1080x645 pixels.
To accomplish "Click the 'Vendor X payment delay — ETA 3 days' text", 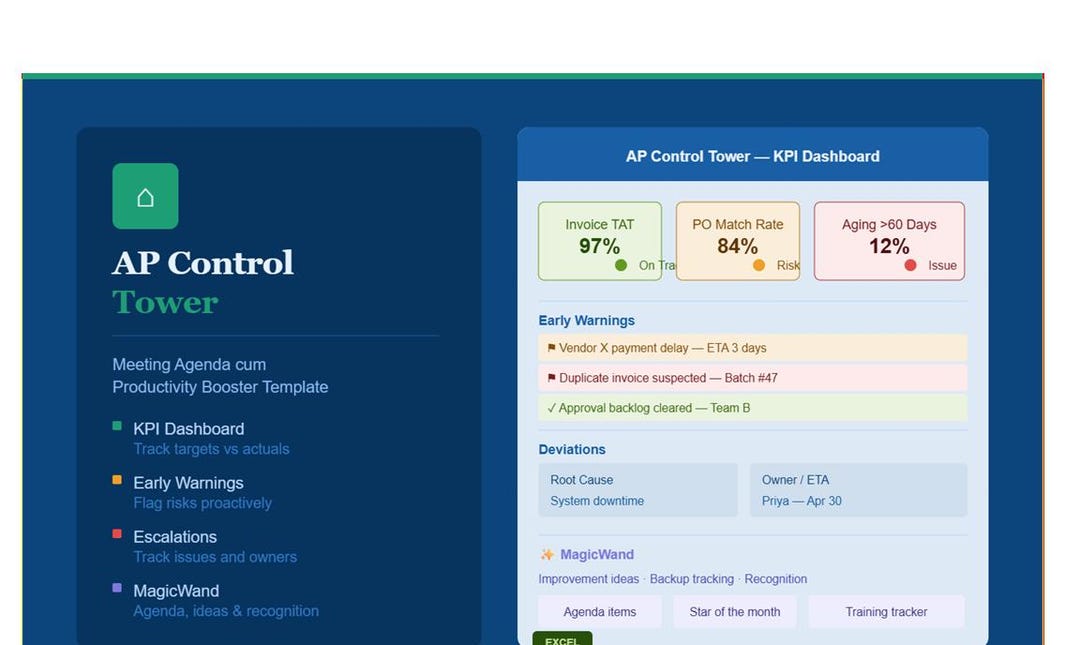I will click(663, 348).
